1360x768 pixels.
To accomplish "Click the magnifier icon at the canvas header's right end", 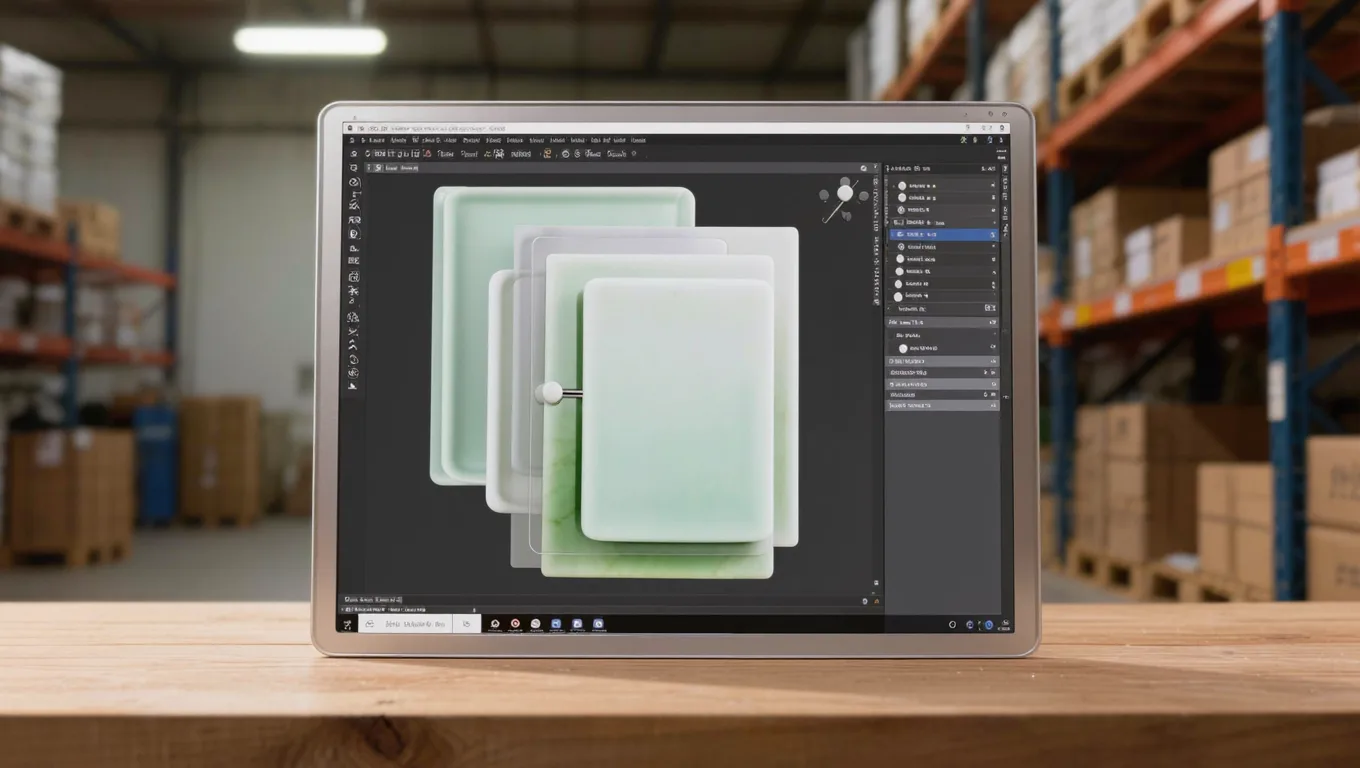I will click(864, 169).
